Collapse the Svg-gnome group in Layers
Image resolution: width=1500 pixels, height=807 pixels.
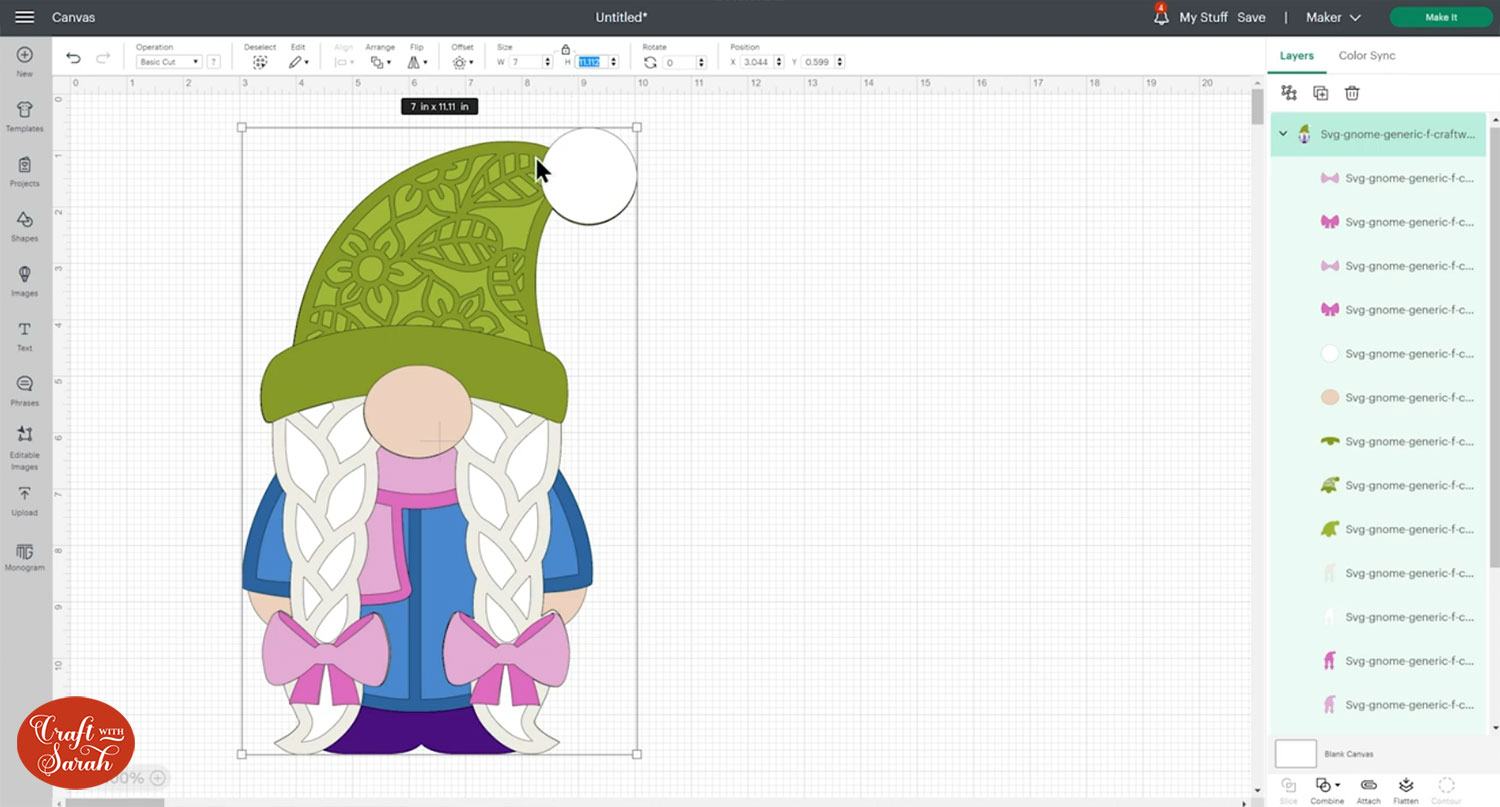pyautogui.click(x=1283, y=134)
